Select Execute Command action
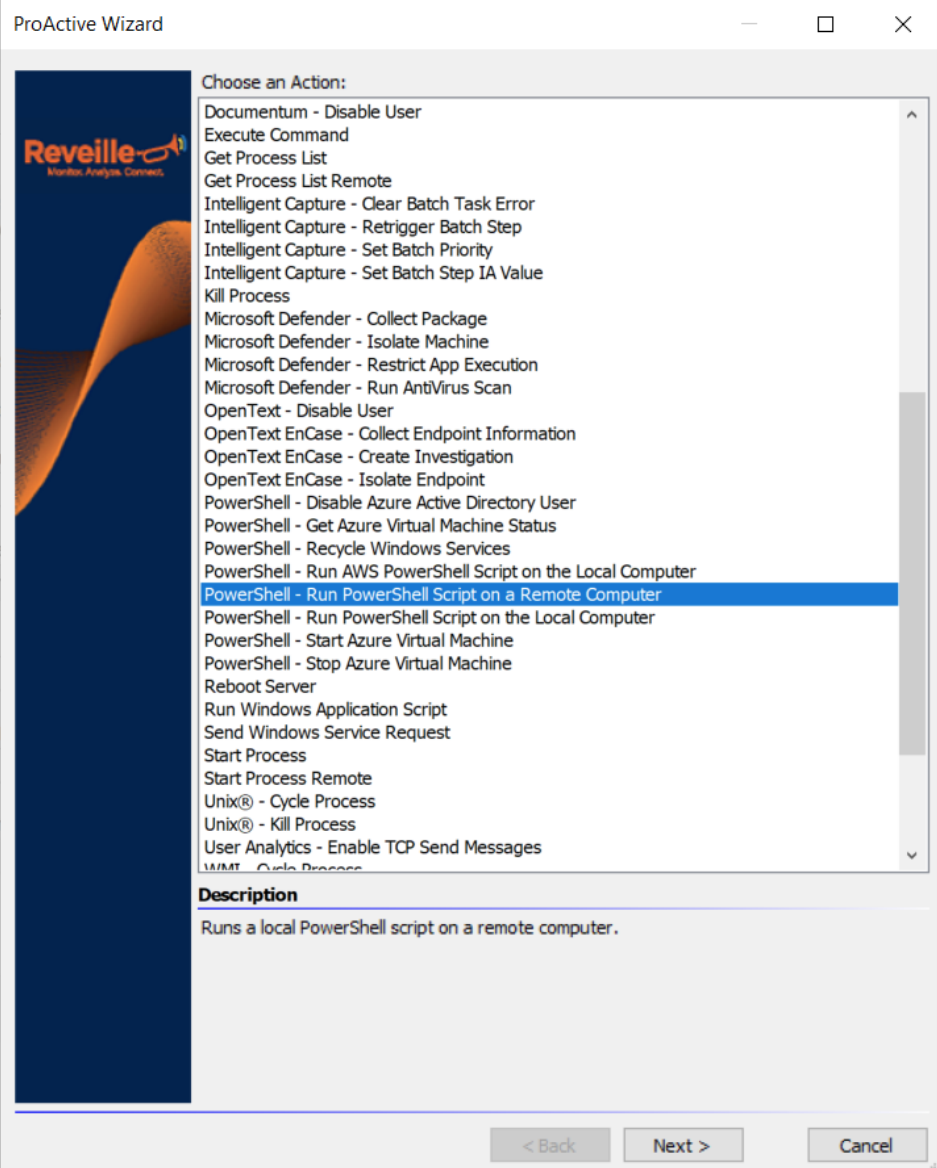The image size is (937, 1168). (x=549, y=135)
